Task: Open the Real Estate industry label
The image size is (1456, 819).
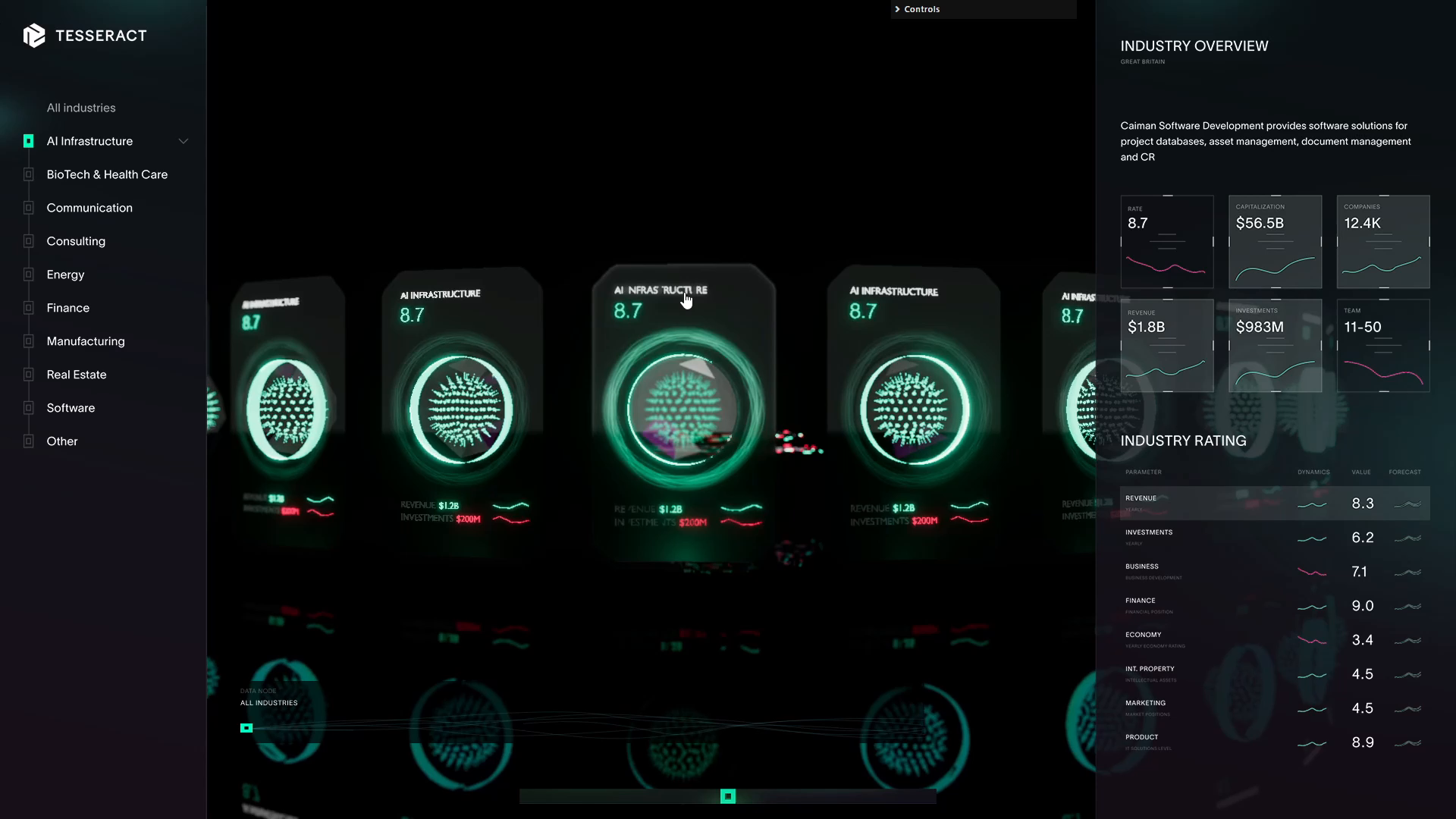Action: click(77, 375)
